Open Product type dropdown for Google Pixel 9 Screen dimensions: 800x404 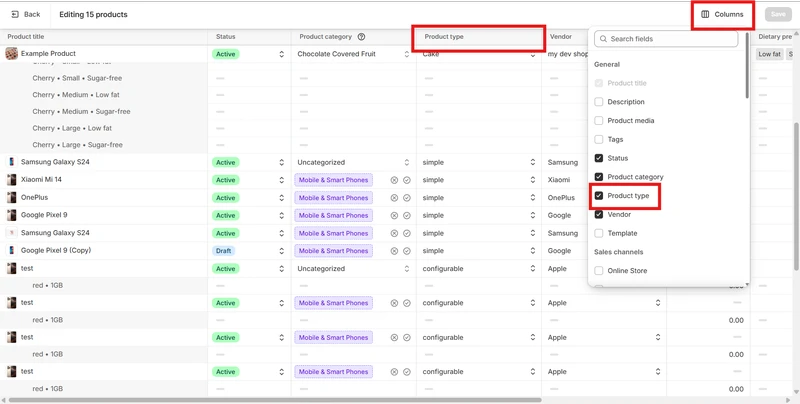point(533,215)
